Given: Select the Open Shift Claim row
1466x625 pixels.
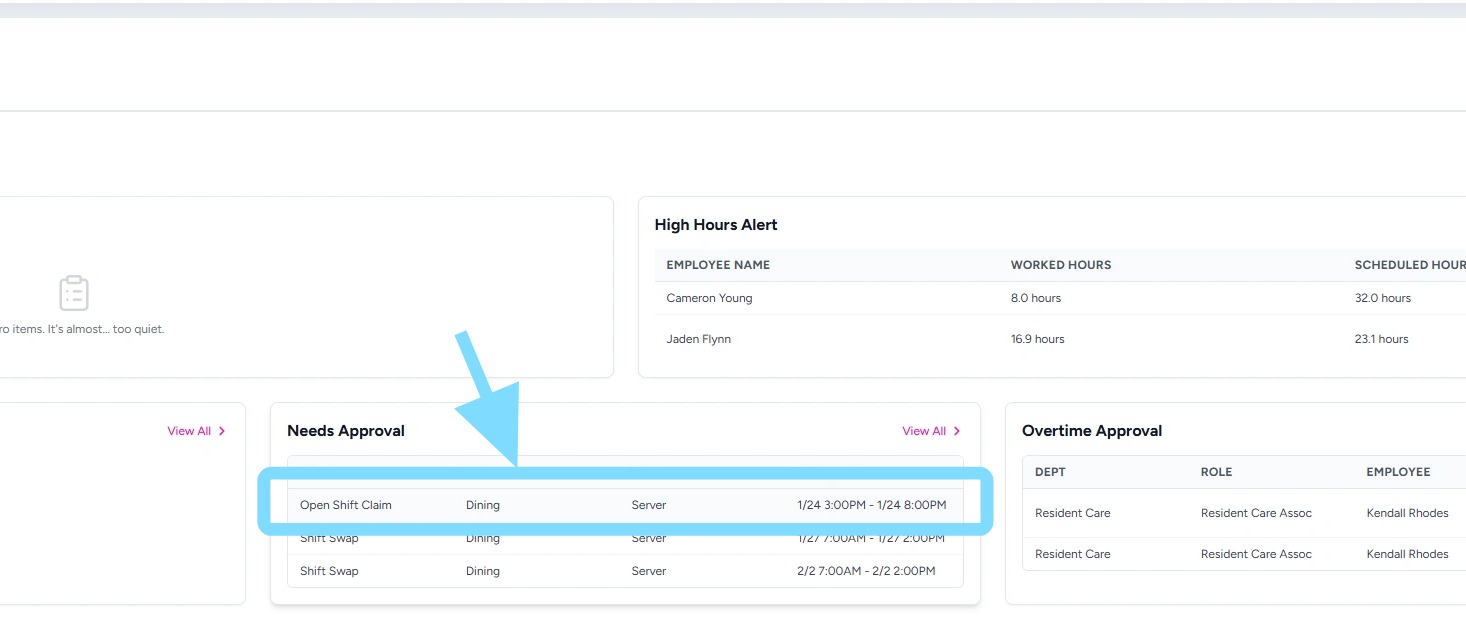Looking at the screenshot, I should pyautogui.click(x=624, y=505).
